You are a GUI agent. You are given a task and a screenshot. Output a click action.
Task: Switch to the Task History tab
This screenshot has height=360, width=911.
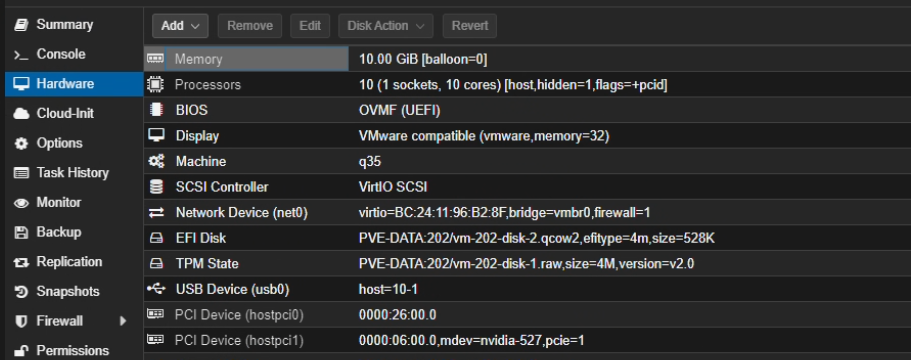[73, 172]
